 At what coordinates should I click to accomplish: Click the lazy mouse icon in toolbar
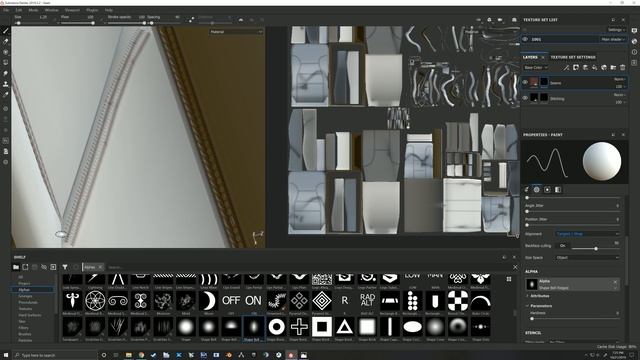[192, 19]
